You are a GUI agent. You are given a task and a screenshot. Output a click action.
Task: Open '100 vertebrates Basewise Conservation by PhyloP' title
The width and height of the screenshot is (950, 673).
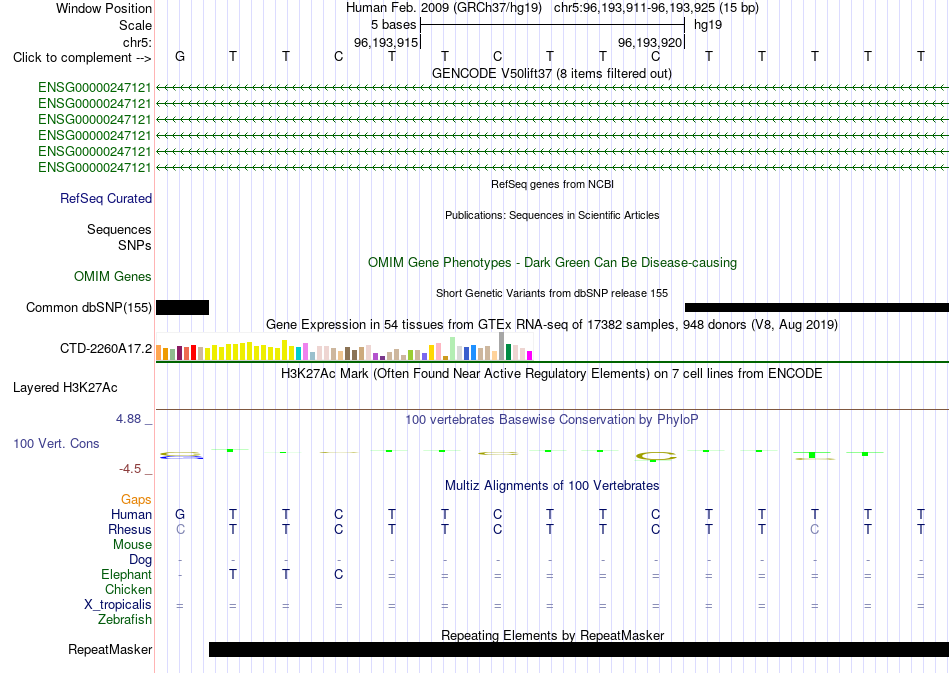[x=552, y=419]
